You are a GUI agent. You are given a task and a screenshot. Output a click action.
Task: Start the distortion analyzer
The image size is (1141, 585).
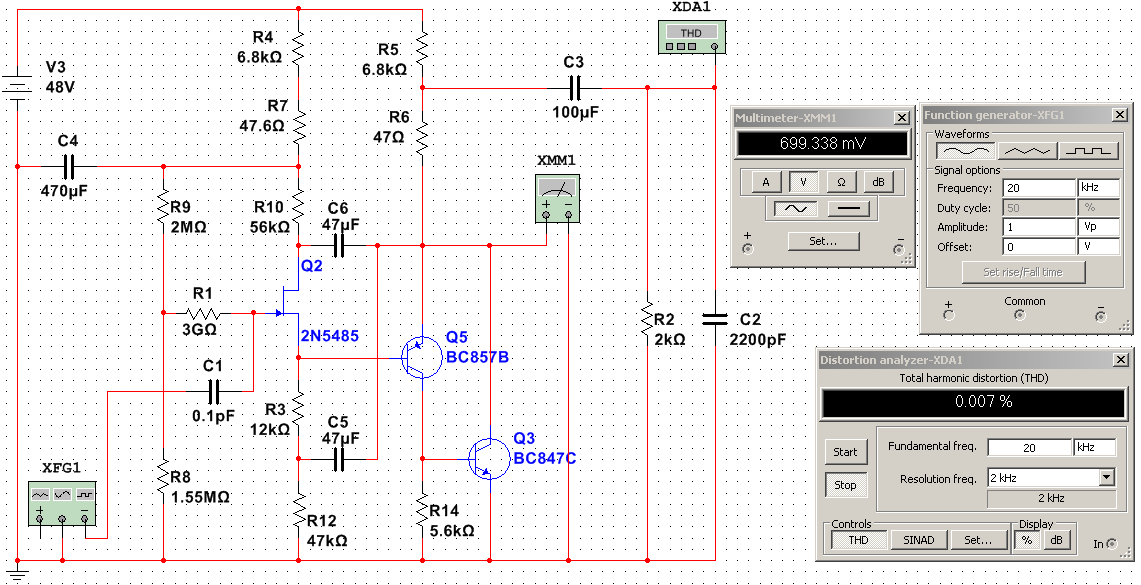coord(846,452)
